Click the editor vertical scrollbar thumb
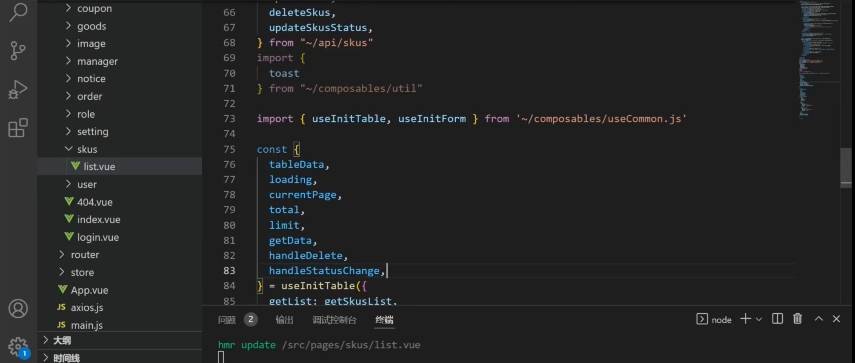 click(x=846, y=168)
